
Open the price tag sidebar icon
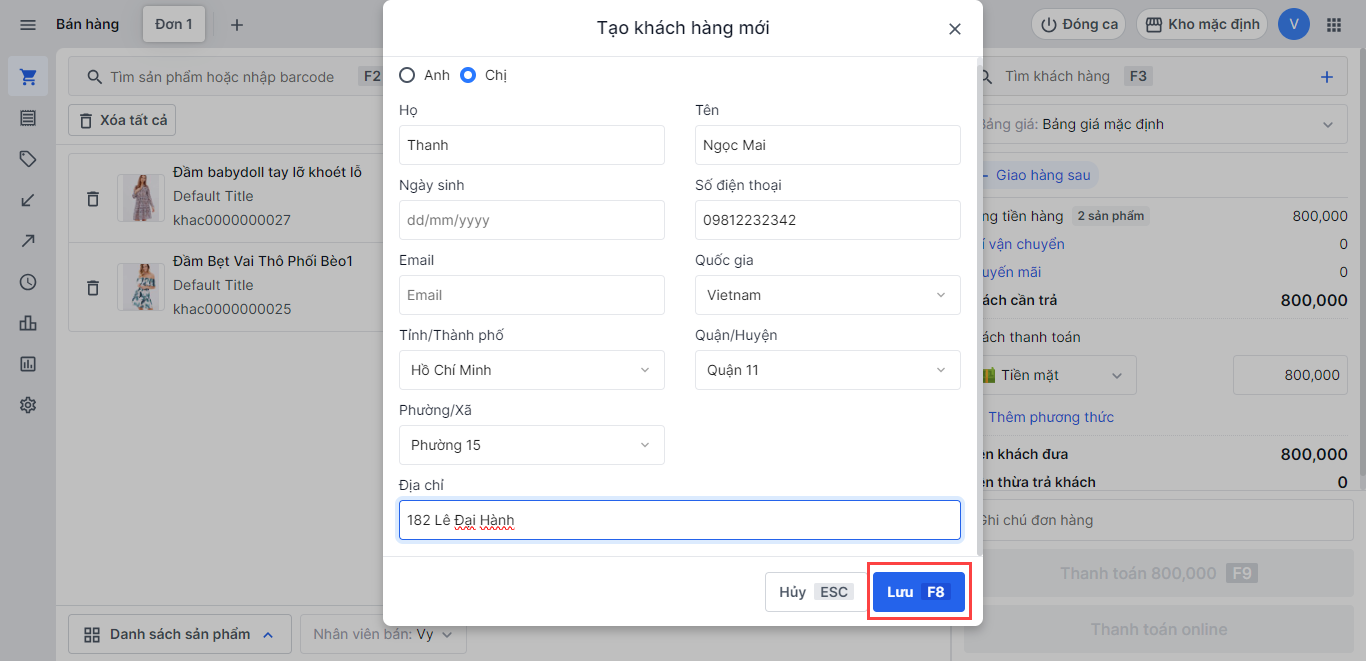pyautogui.click(x=28, y=159)
